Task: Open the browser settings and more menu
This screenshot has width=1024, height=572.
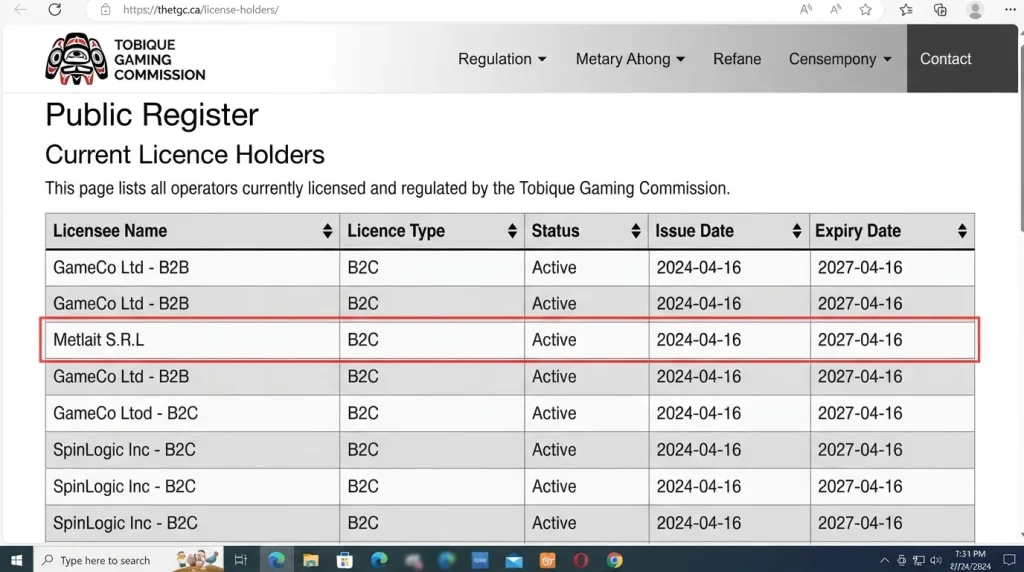Action: [1010, 9]
